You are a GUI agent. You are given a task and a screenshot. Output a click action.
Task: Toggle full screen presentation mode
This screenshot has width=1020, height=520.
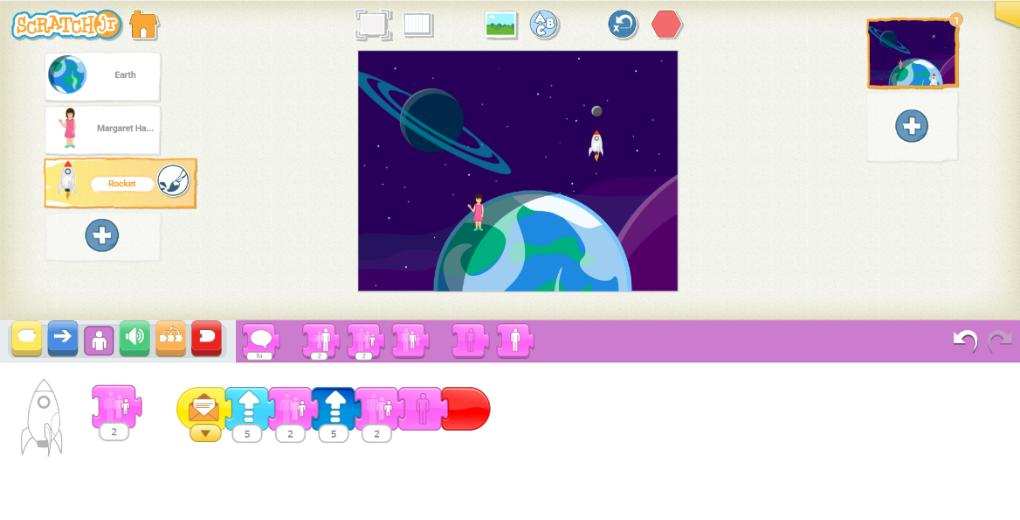pos(373,25)
